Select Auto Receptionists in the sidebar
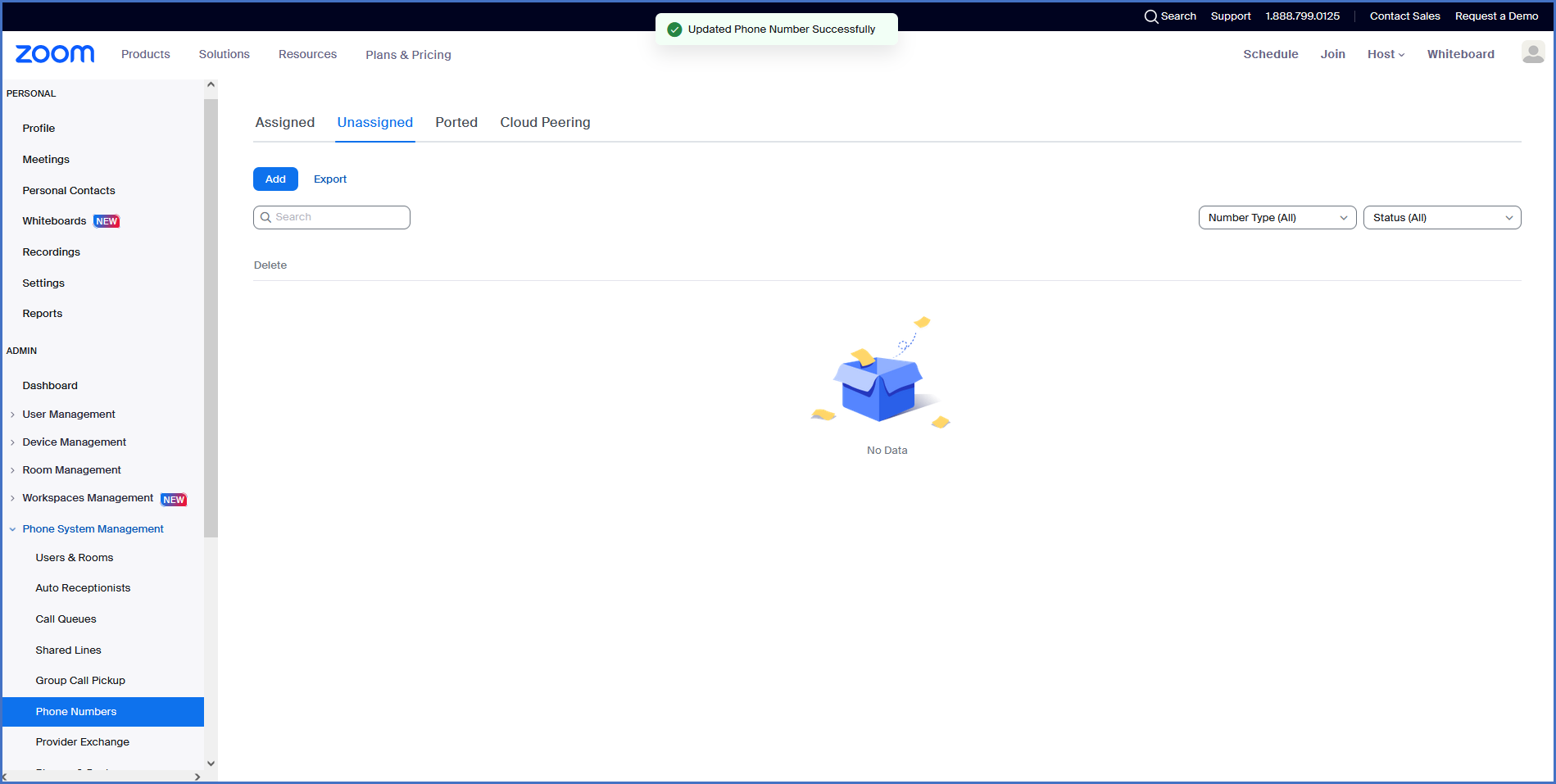Screen dimensions: 1556x784 click(83, 587)
